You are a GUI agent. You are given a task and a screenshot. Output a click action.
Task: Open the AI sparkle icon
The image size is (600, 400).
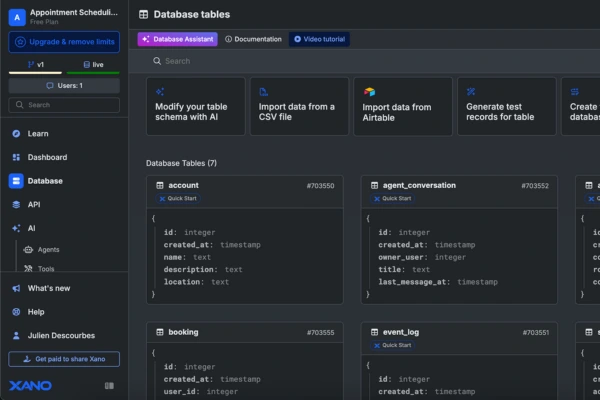click(16, 229)
